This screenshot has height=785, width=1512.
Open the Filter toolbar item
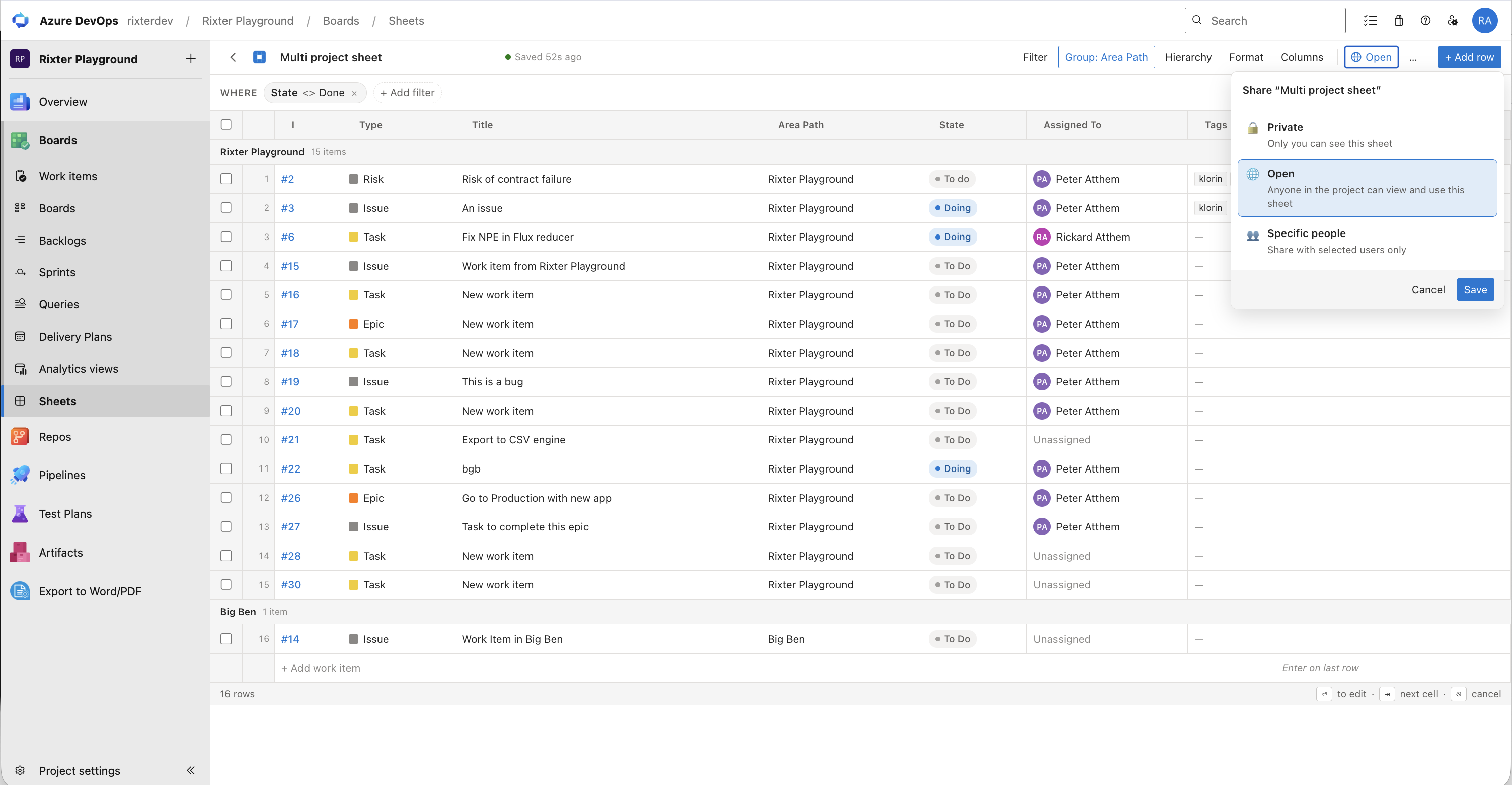pyautogui.click(x=1035, y=57)
